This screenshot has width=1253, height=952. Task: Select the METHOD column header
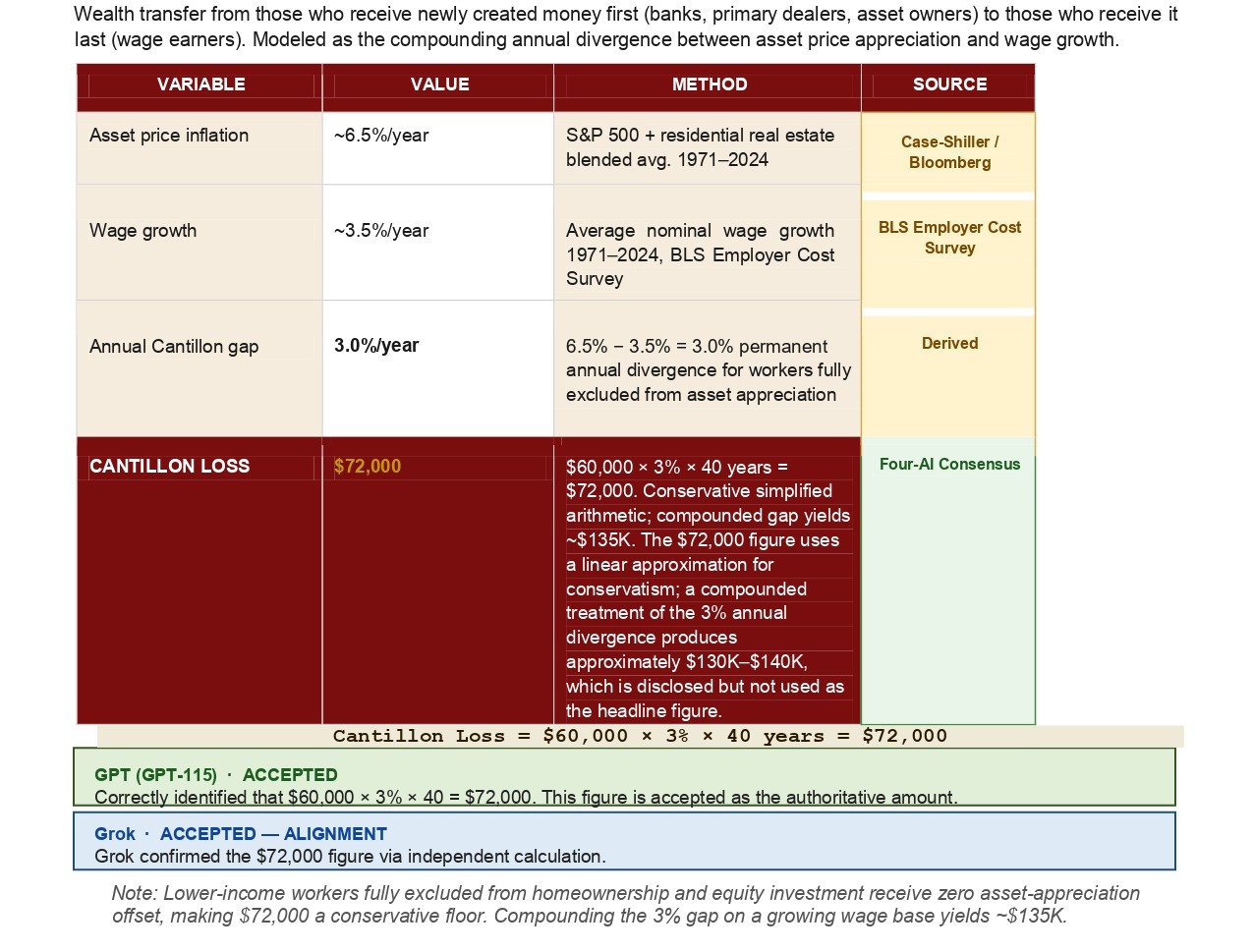point(709,84)
